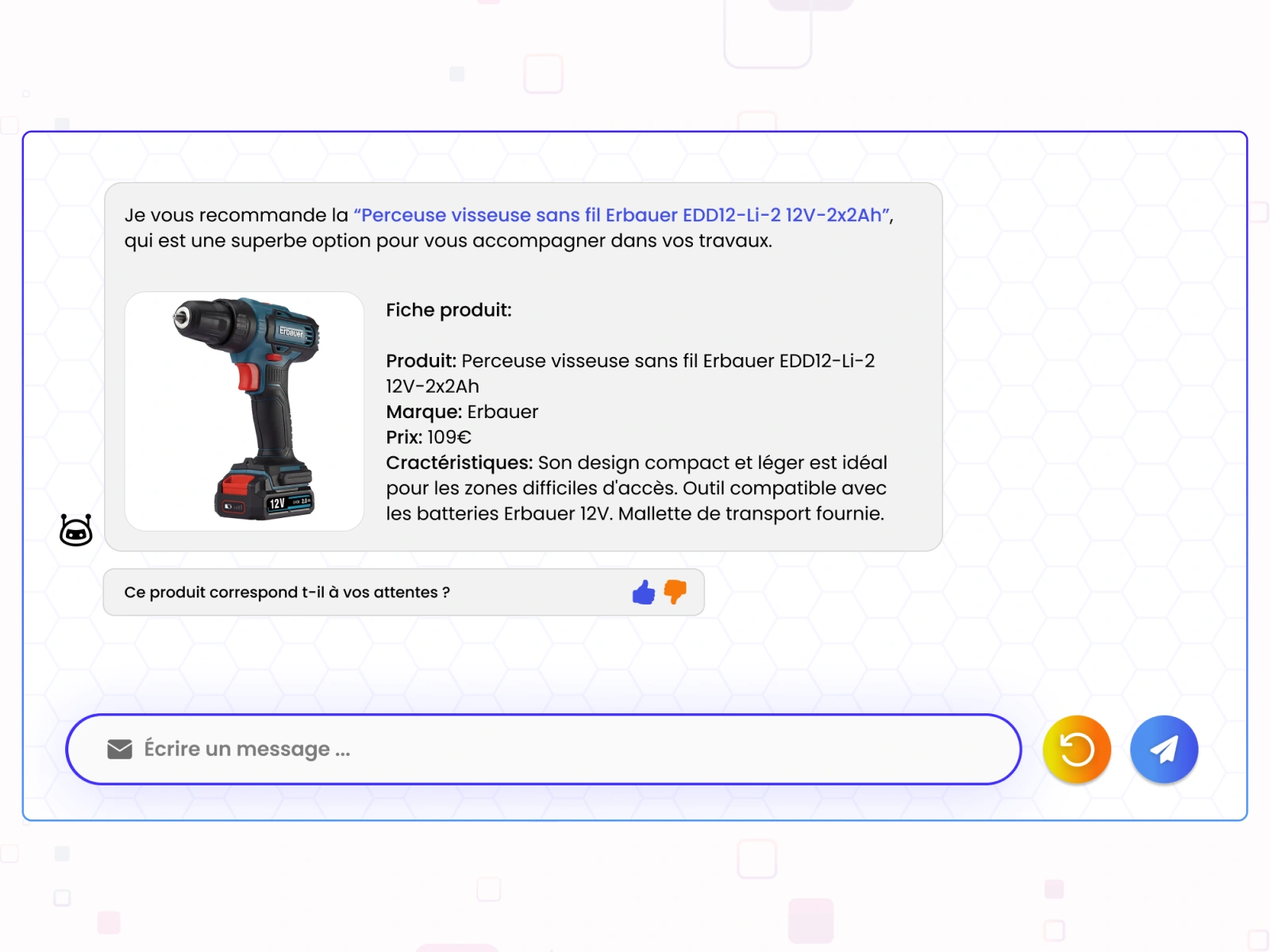
Task: Click the 12V battery on the drill image
Action: coord(265,492)
